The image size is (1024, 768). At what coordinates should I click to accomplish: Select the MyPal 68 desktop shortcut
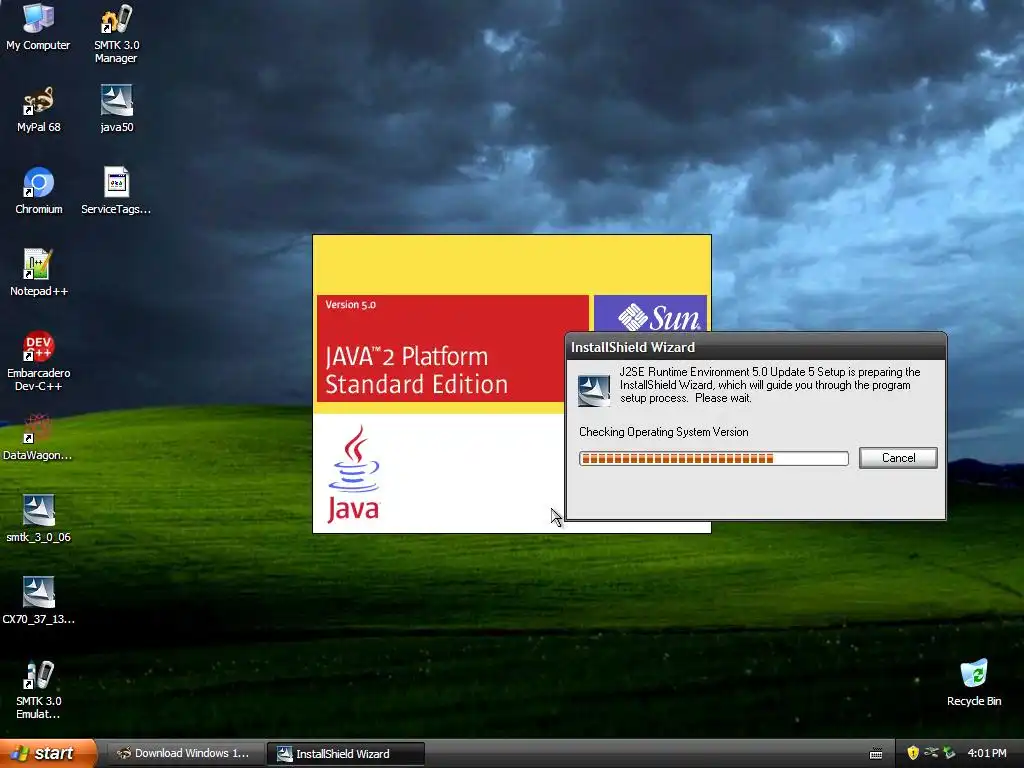[x=39, y=109]
